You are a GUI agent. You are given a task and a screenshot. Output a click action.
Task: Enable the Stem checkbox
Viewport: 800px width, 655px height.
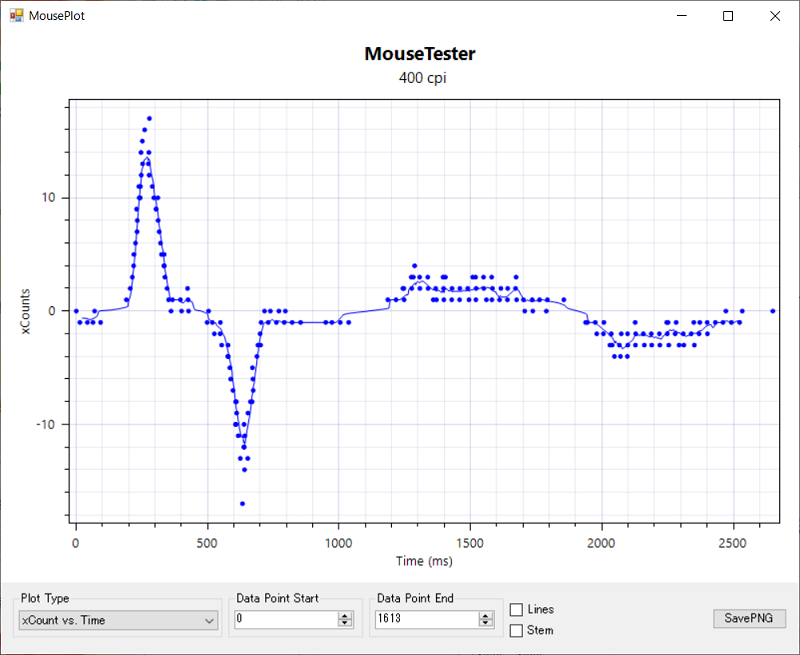click(x=516, y=631)
